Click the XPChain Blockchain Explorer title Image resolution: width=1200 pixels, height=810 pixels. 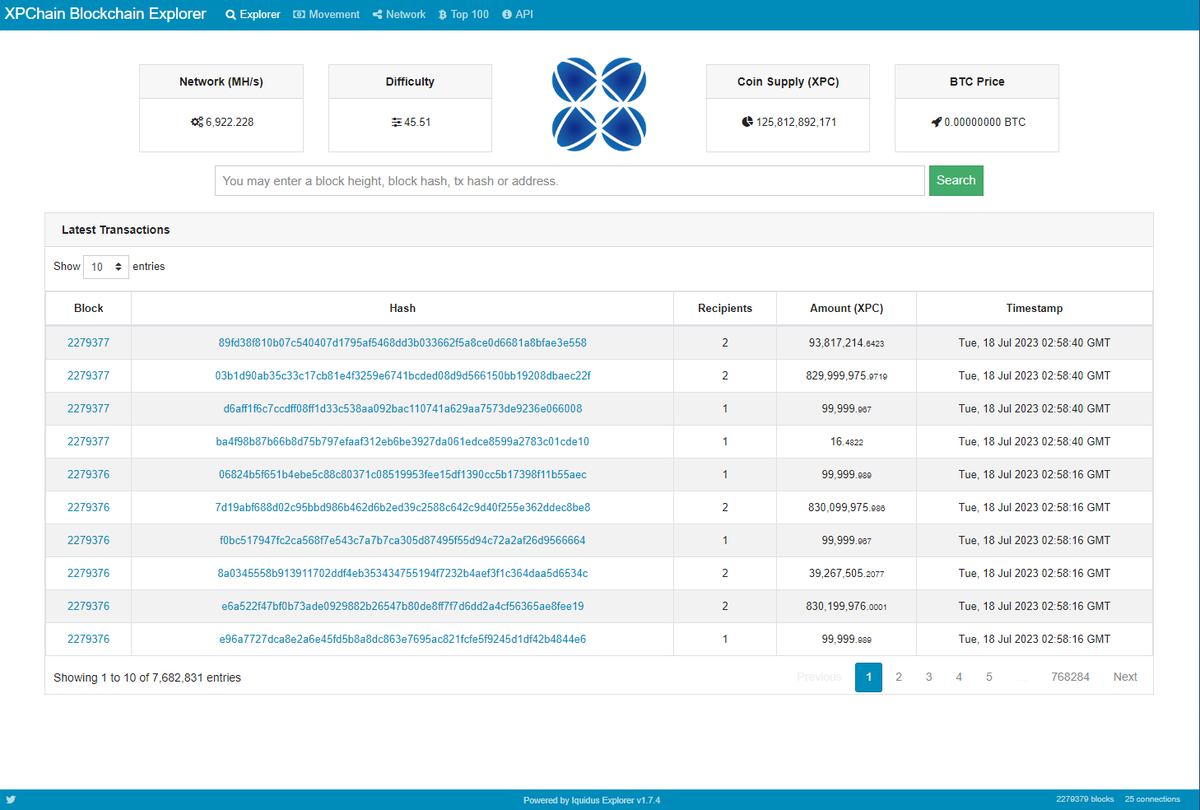[x=106, y=14]
